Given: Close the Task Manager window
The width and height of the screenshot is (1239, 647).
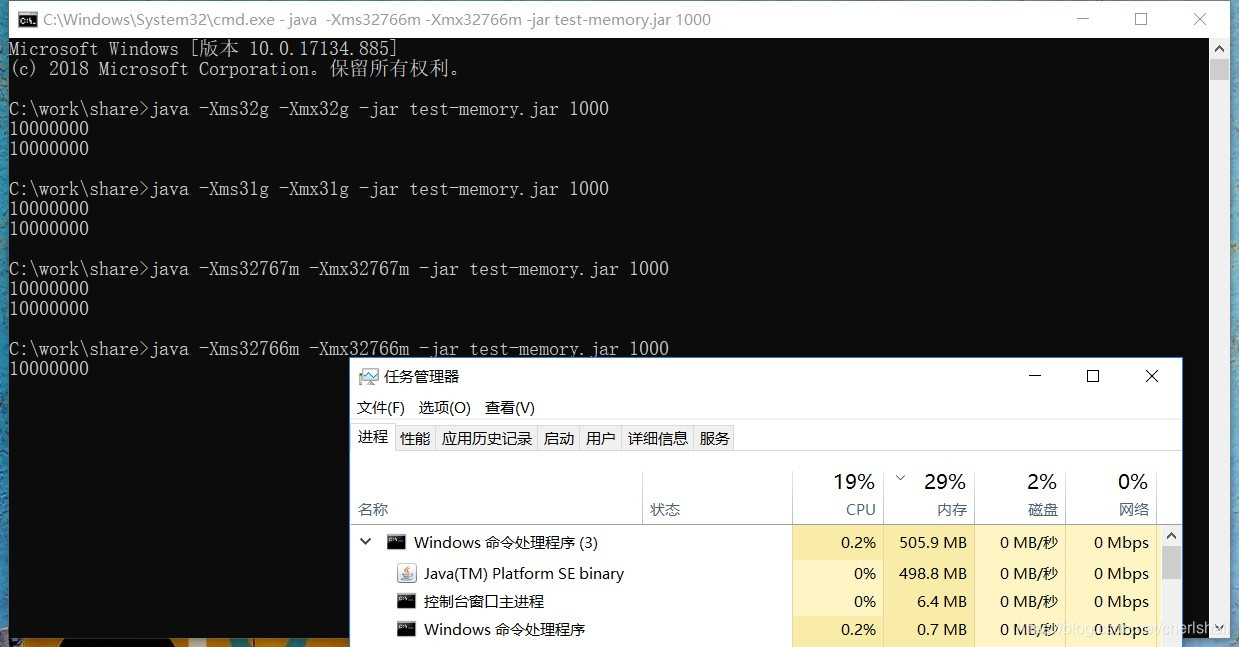Looking at the screenshot, I should point(1152,376).
